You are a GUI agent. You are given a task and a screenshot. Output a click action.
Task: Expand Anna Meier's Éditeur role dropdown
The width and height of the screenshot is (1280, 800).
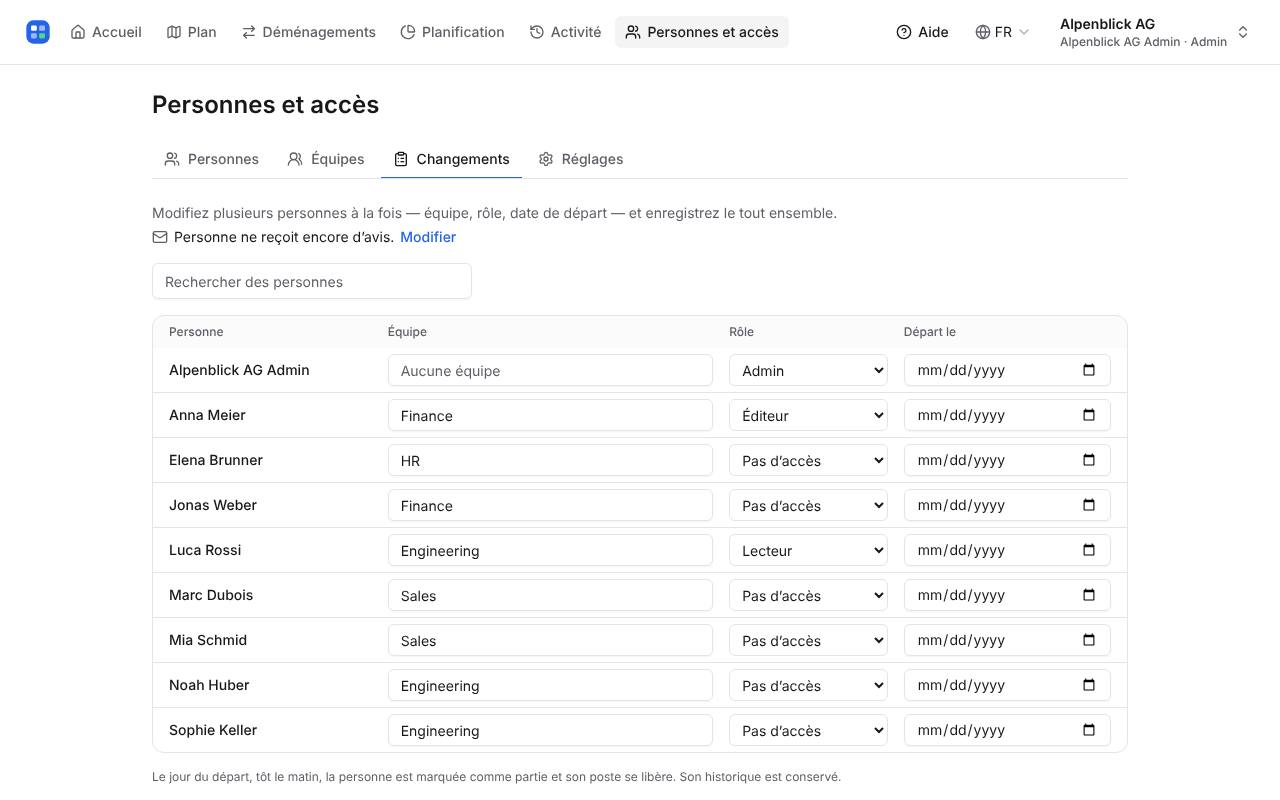click(x=808, y=415)
